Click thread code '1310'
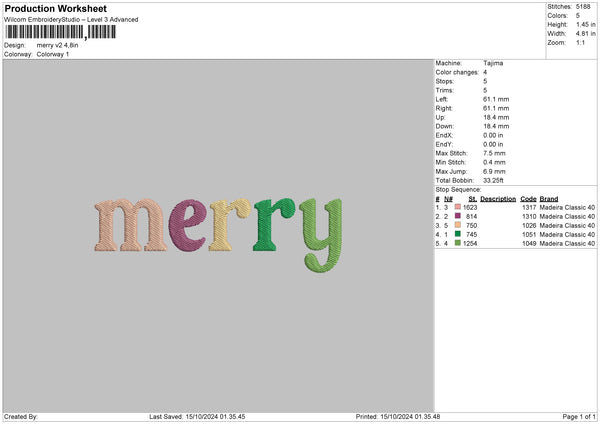Viewport: 600px width, 424px height. (529, 217)
